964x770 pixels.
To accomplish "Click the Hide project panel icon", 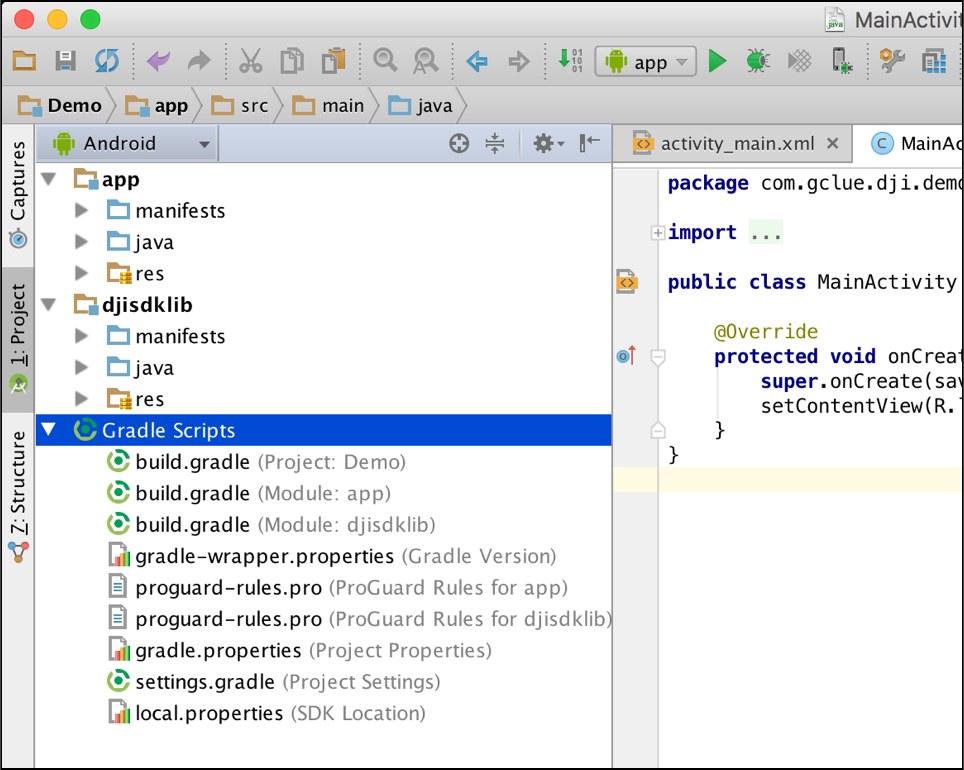I will tap(590, 143).
